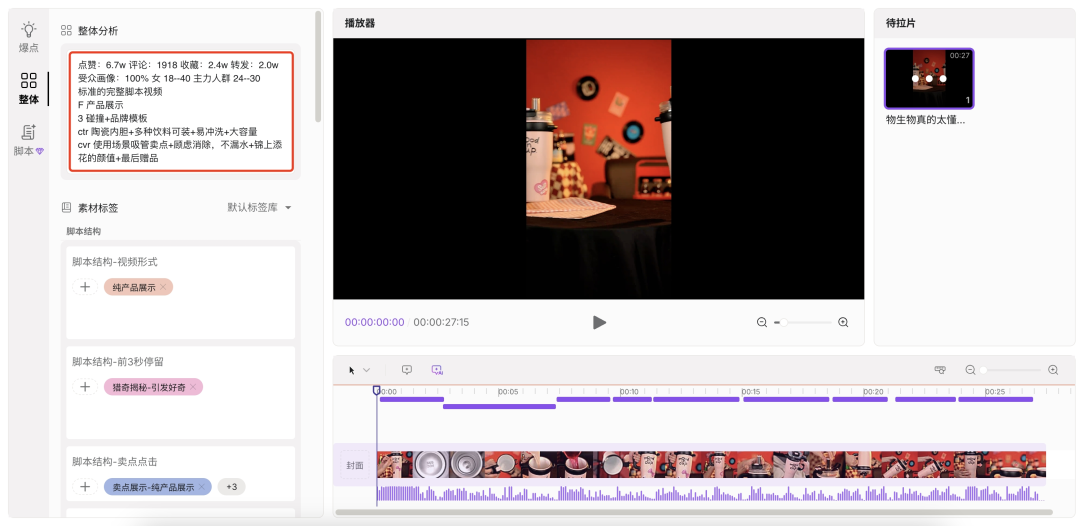Open the three-dot menu on clip thumbnail
The image size is (1080, 526).
pos(929,78)
